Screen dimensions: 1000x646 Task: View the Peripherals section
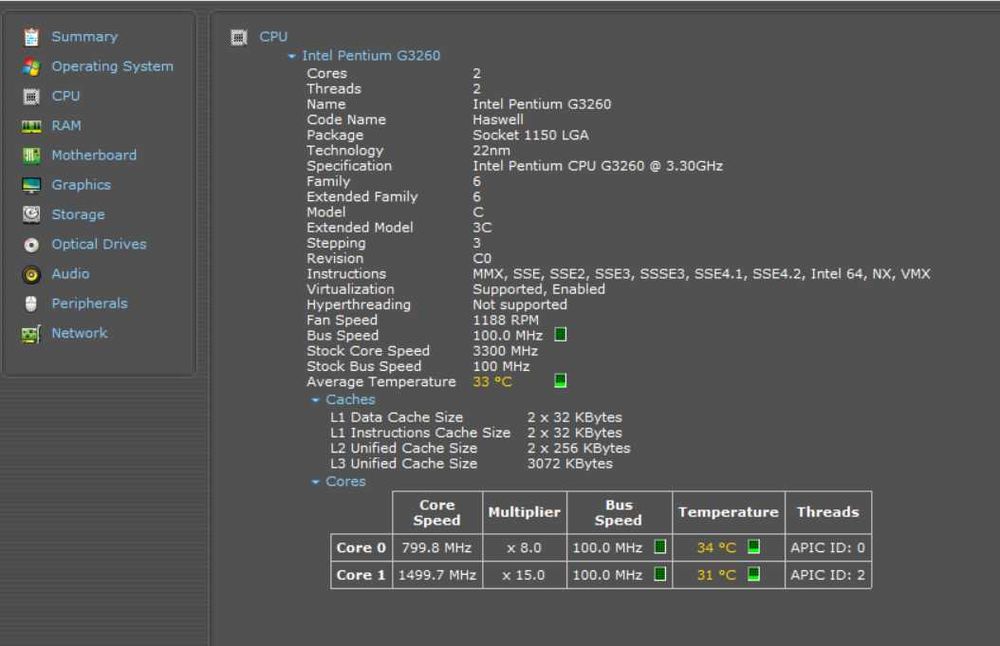(x=89, y=304)
